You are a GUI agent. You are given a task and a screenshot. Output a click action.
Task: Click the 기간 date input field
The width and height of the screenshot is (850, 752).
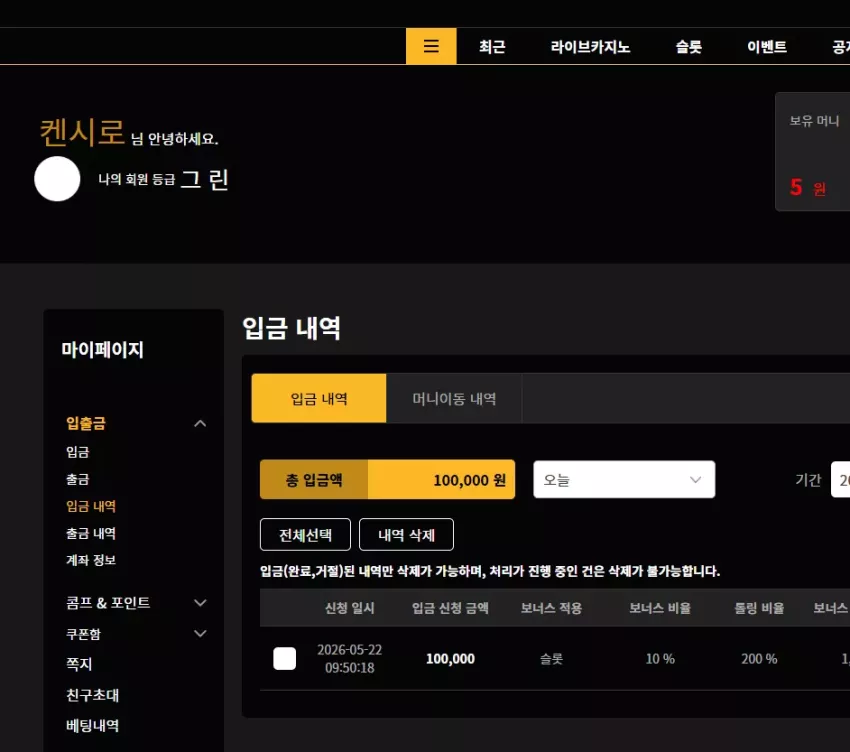tap(840, 479)
